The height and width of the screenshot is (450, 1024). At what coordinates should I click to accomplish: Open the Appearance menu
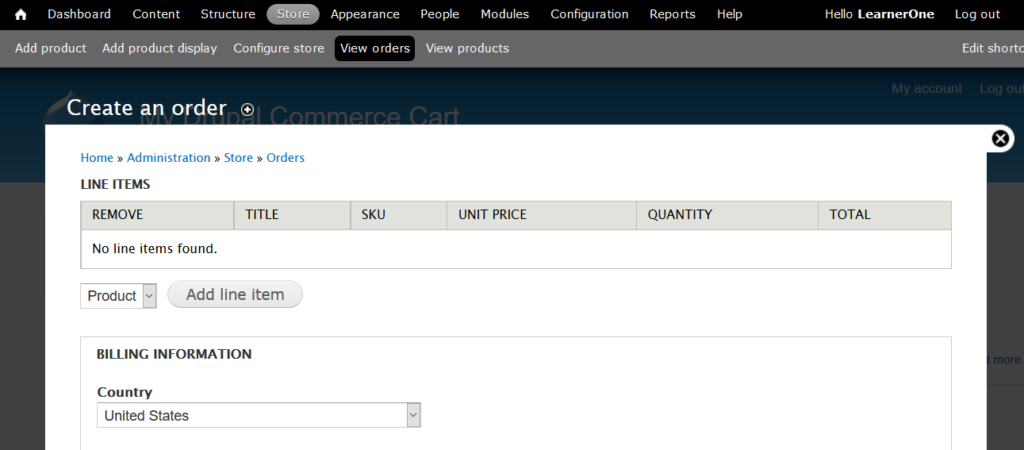tap(365, 14)
